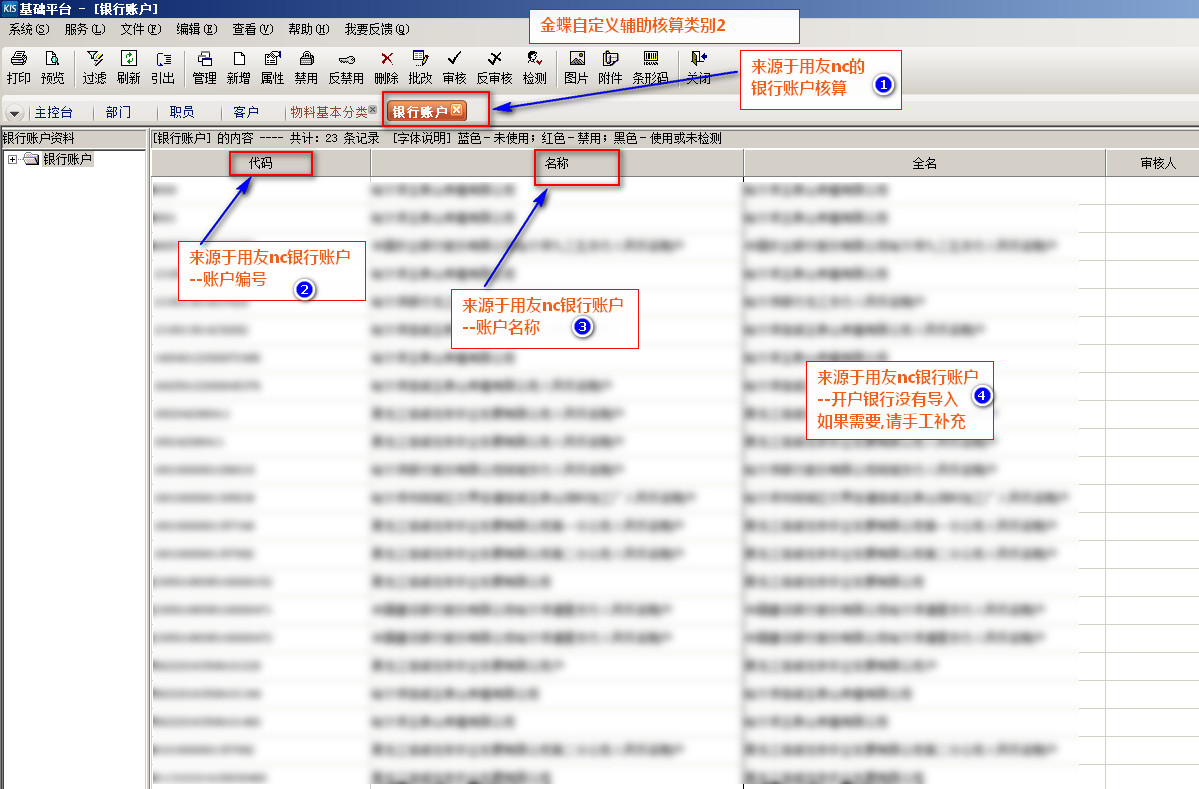Open the tab list dropdown arrow
1199x789 pixels.
[x=15, y=113]
